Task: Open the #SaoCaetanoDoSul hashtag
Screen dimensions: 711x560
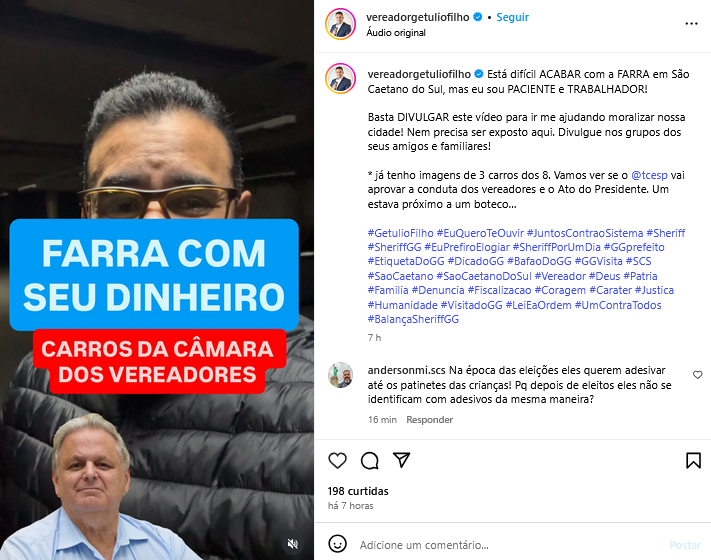Action: point(484,276)
